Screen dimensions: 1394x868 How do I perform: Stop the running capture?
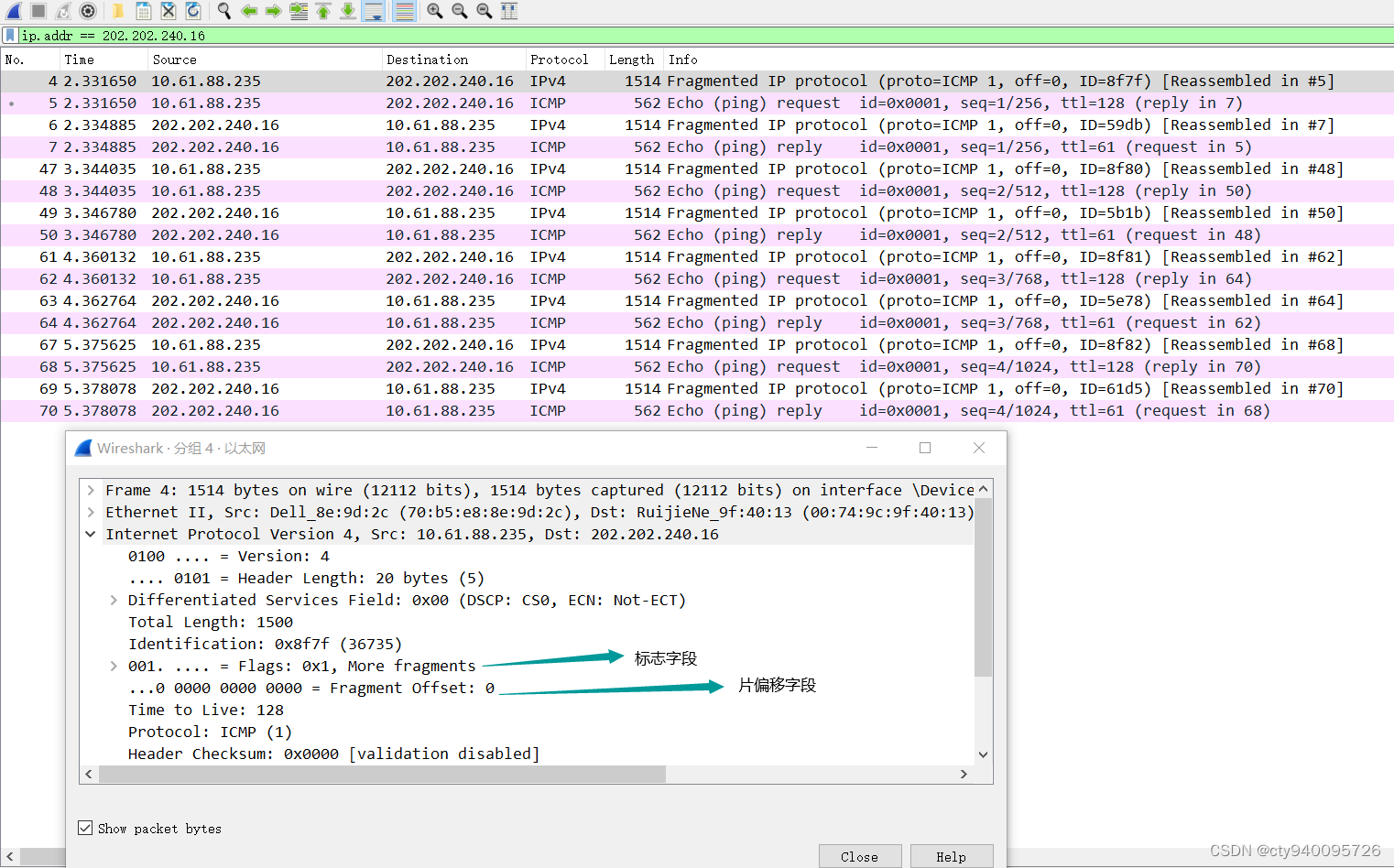38,11
